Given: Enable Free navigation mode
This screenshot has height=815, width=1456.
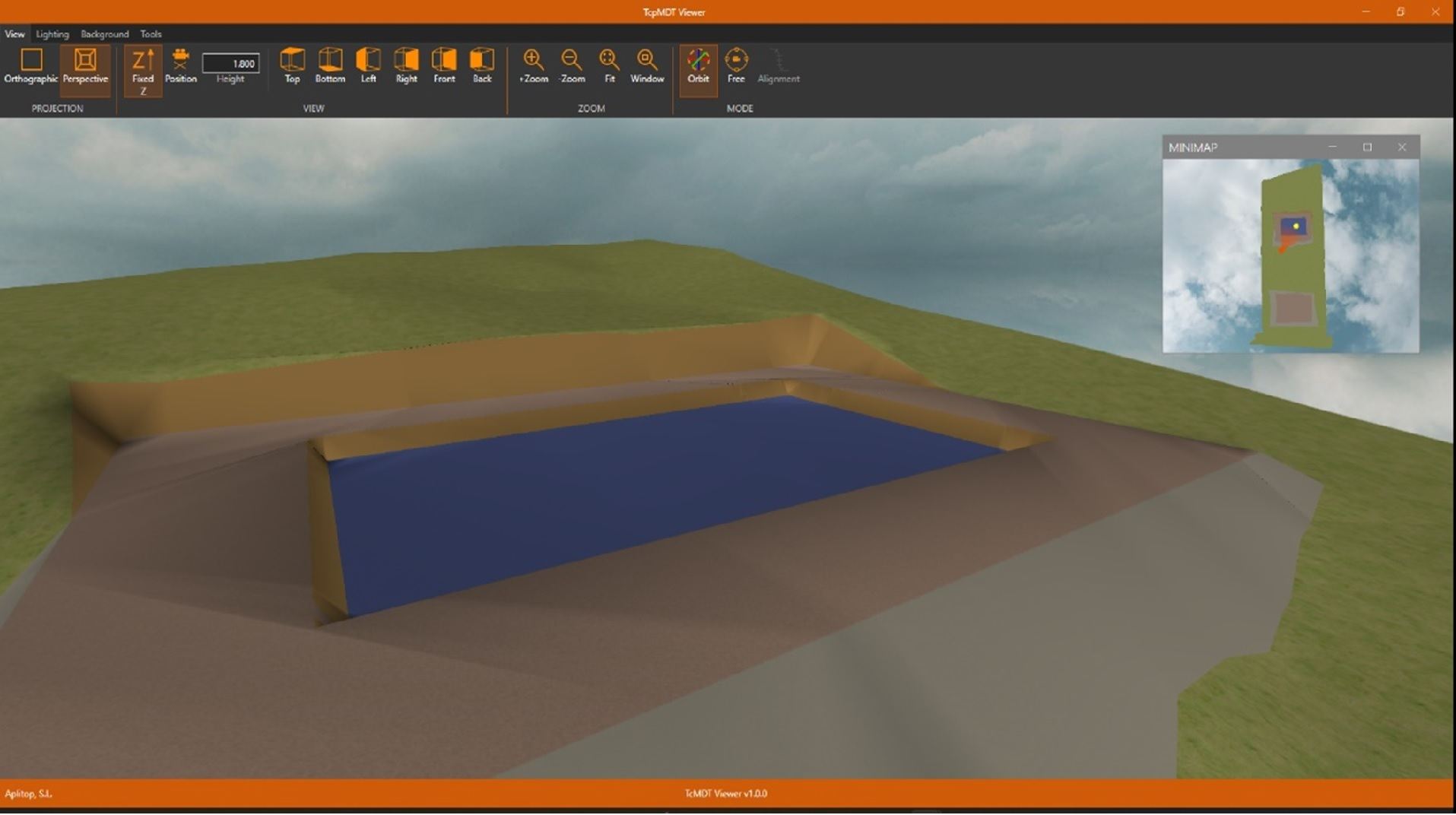Looking at the screenshot, I should 736,65.
